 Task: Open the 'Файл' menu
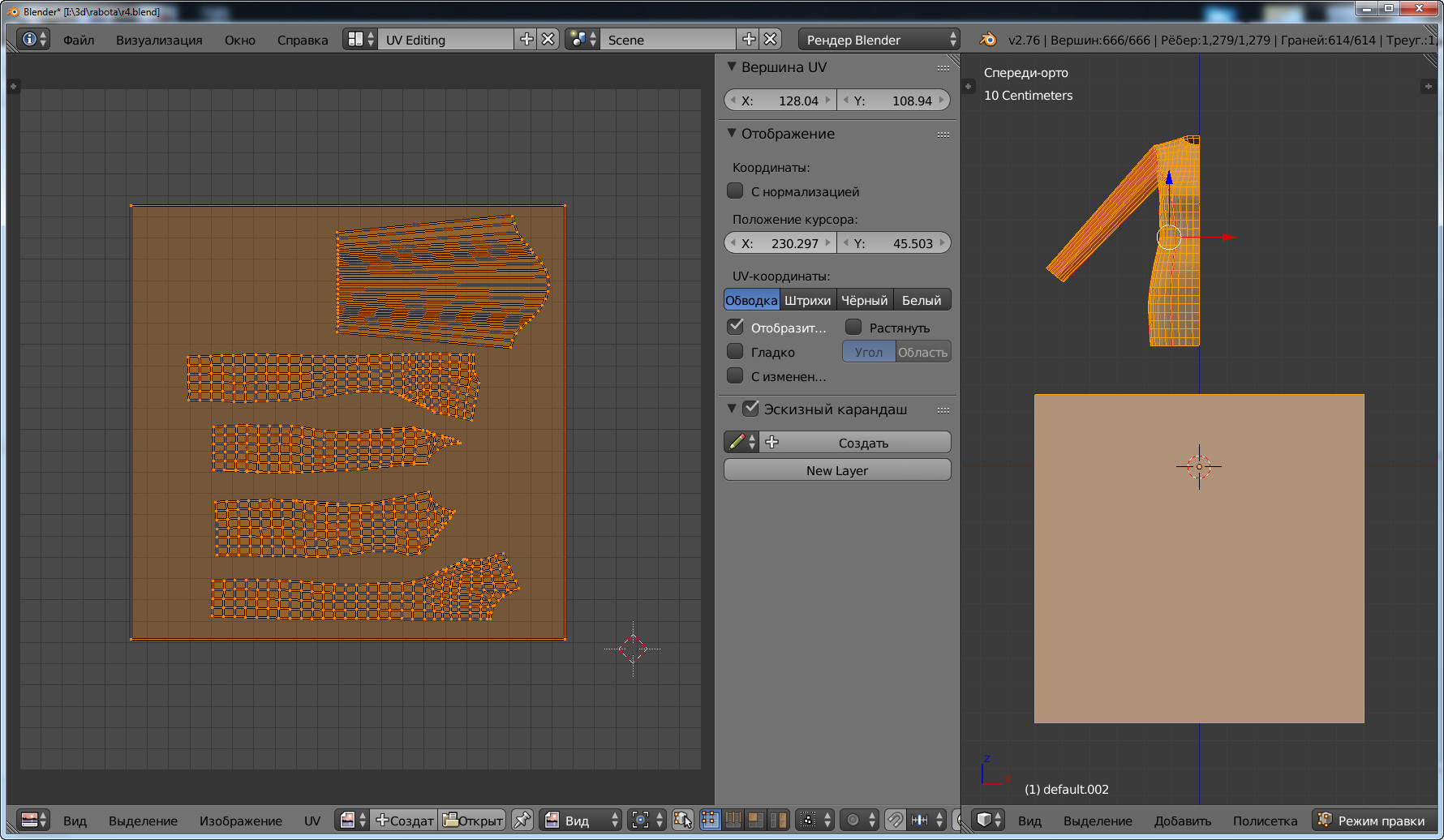(x=79, y=40)
